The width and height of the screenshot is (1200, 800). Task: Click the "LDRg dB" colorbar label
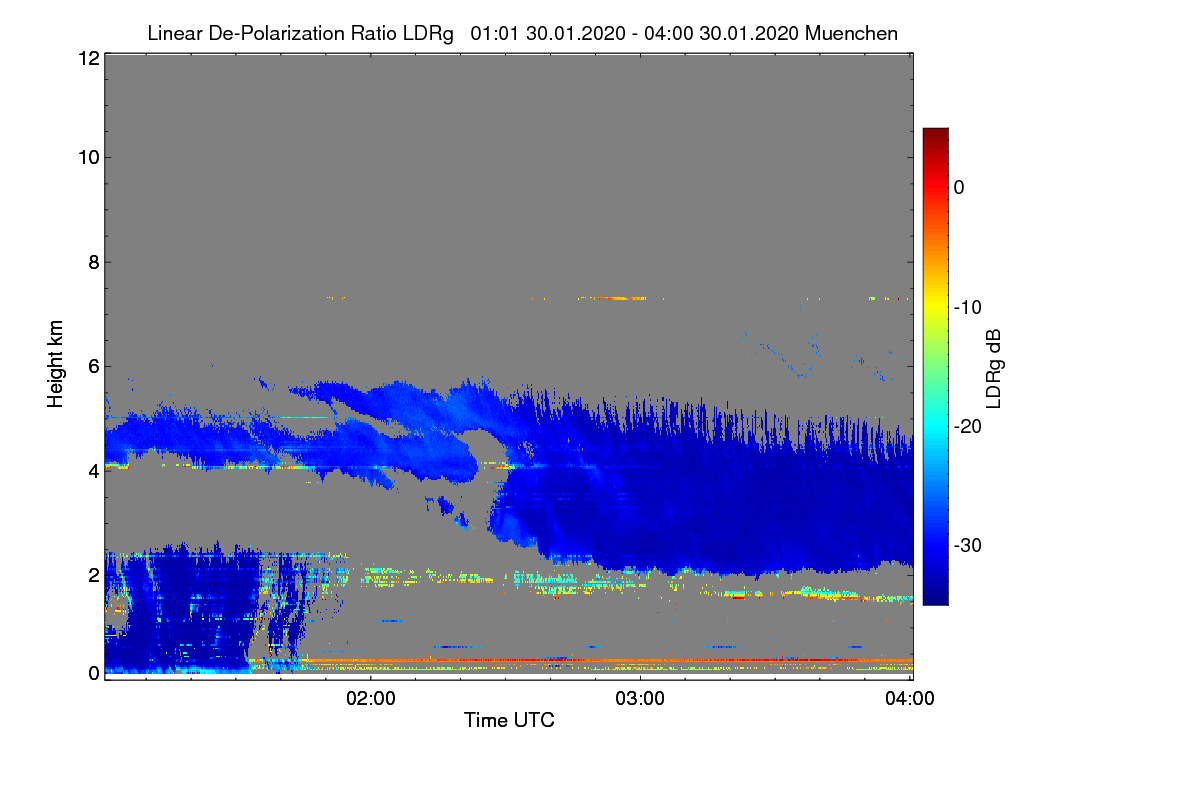tap(993, 367)
